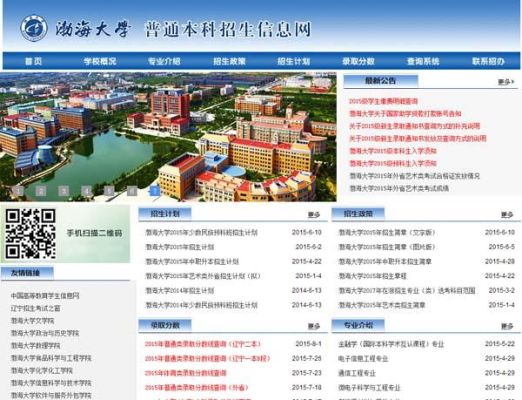522x400 pixels.
Task: Open 2015年少数民族预科班招生计划 link
Action: [201, 232]
